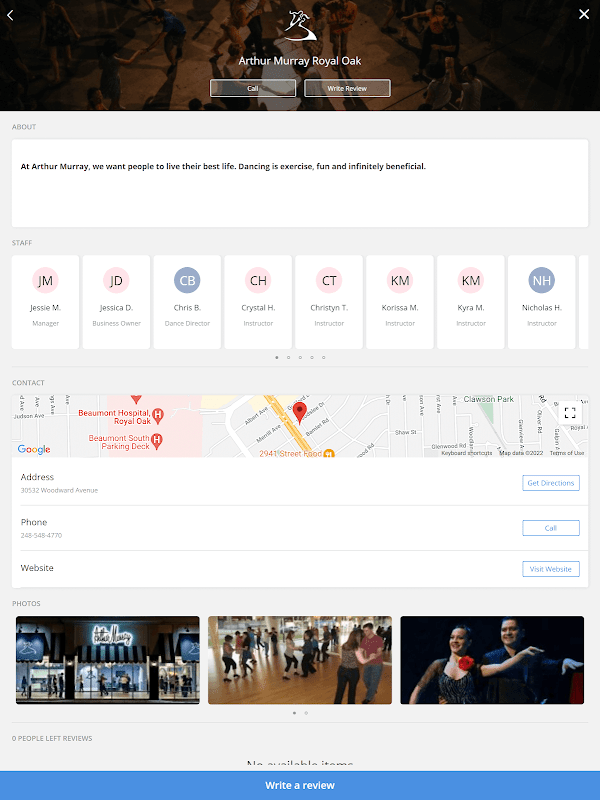Screen dimensions: 600x800
Task: Go to second staff carousel page dot
Action: (x=288, y=358)
